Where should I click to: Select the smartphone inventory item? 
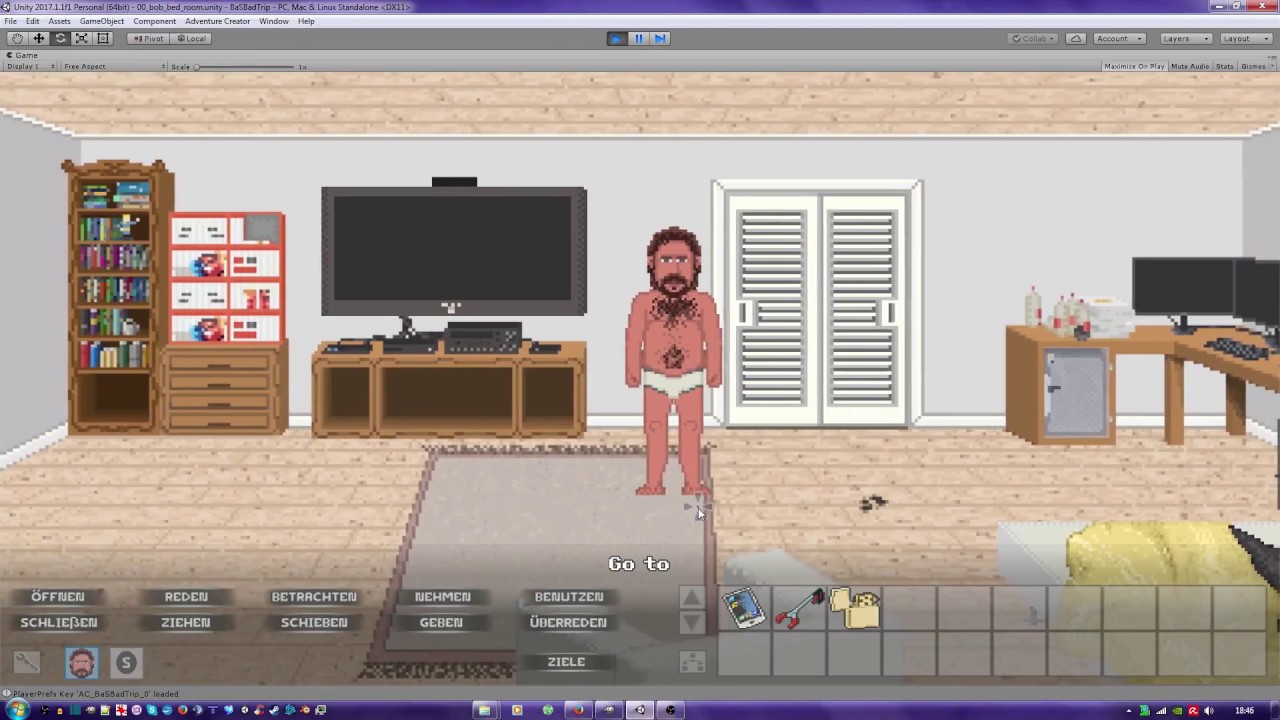(x=743, y=609)
